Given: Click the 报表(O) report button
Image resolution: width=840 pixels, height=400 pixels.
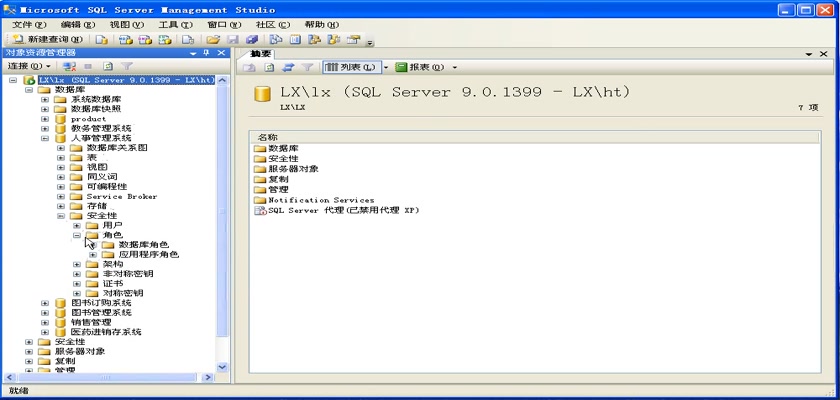Looking at the screenshot, I should tap(420, 67).
